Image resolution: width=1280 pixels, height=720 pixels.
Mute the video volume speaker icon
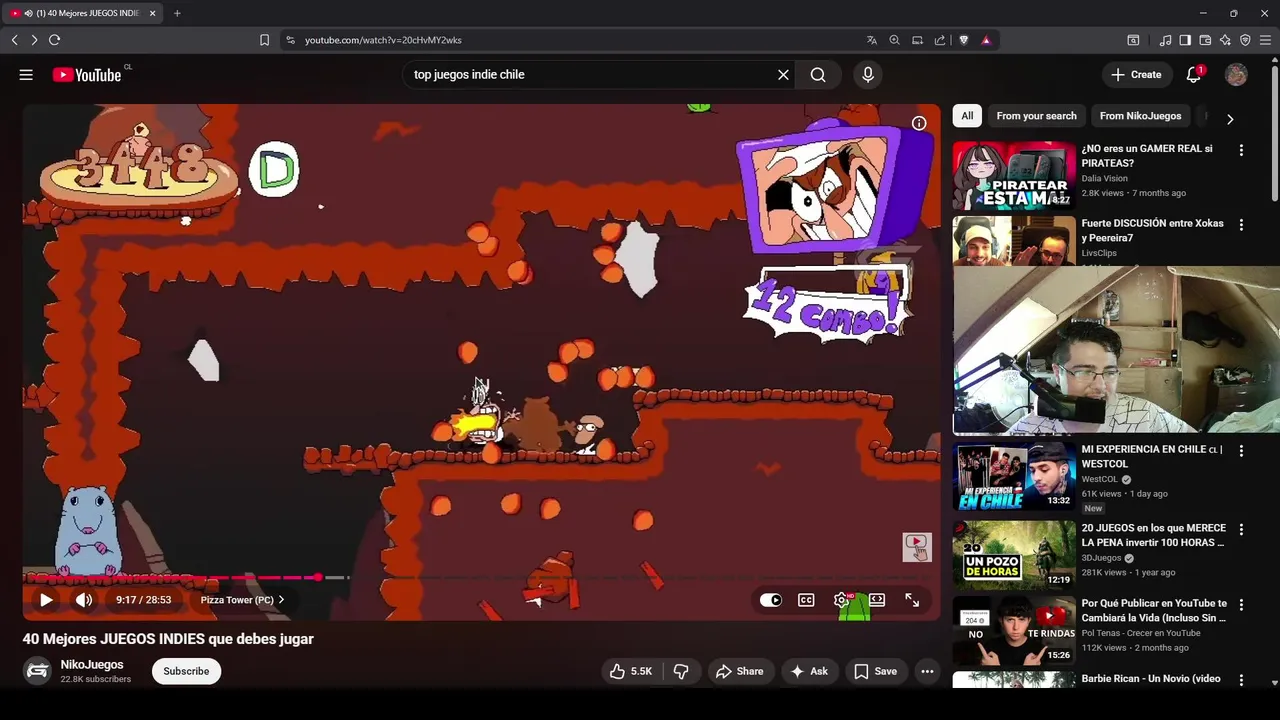84,600
